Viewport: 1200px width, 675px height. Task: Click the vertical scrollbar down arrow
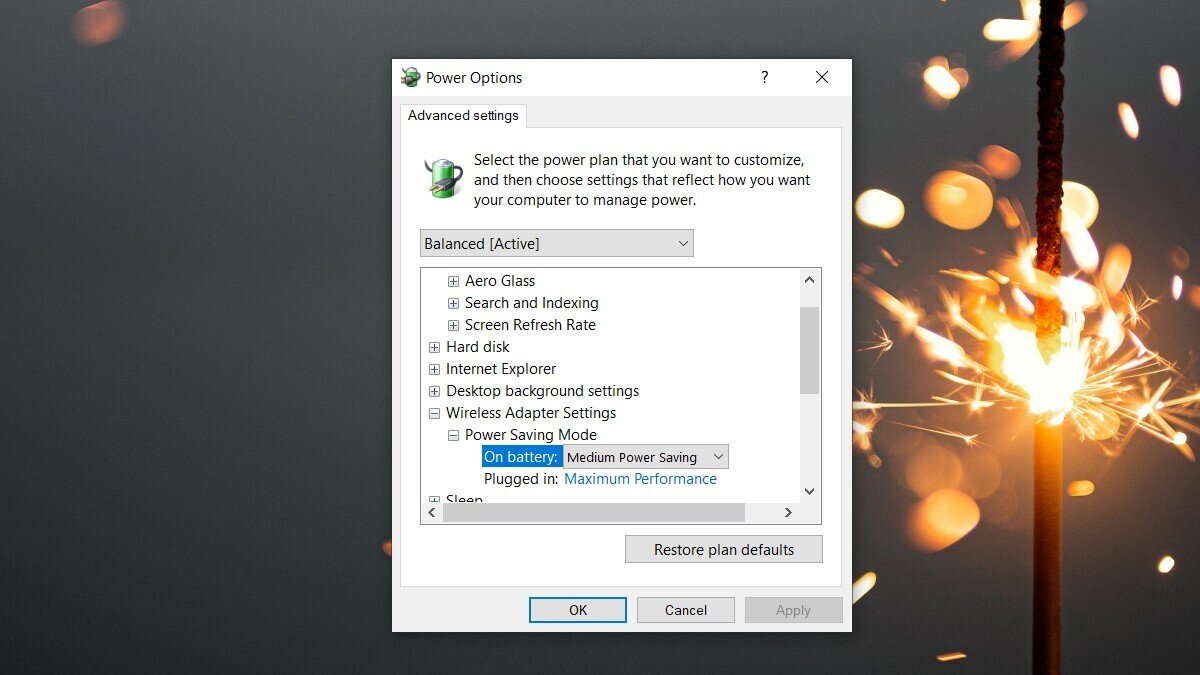(810, 491)
